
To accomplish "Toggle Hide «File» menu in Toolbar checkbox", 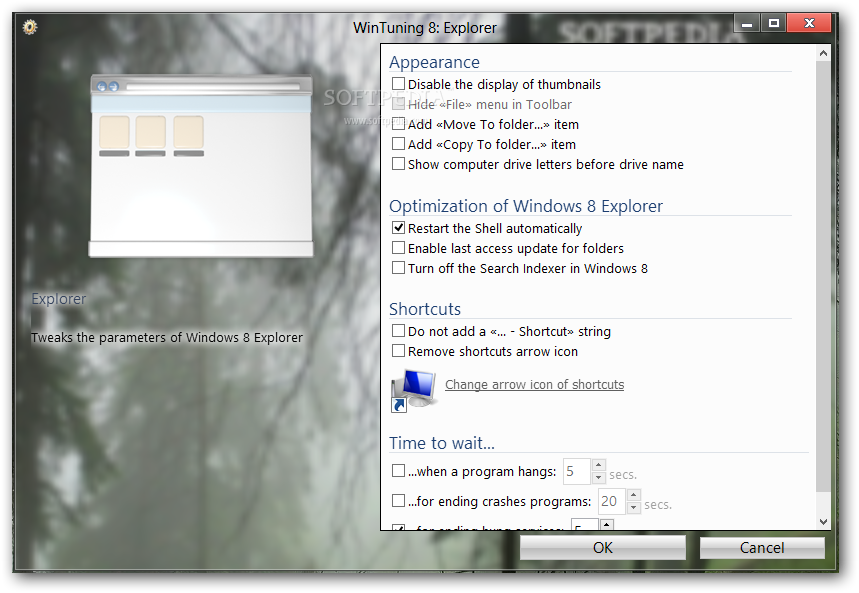I will pos(398,104).
